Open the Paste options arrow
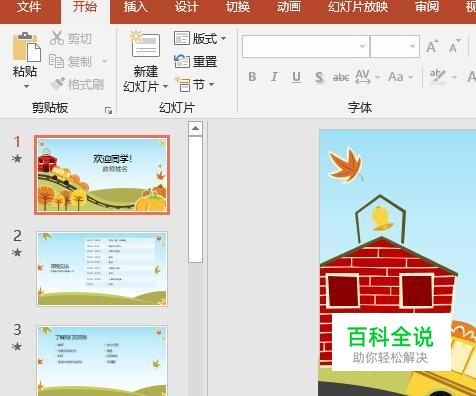Viewport: 476px width, 396px height. pos(26,86)
